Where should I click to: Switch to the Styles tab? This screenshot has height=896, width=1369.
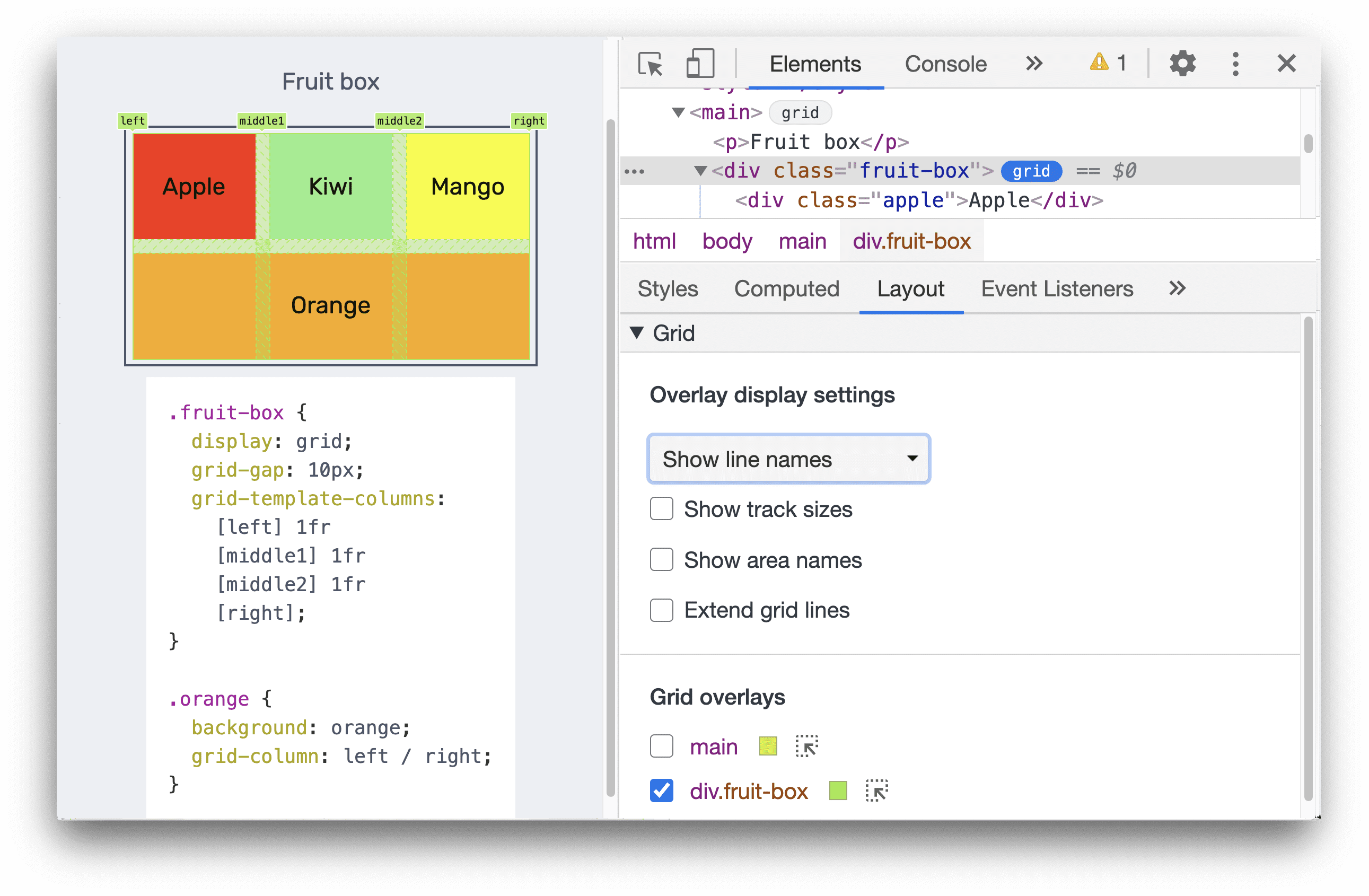click(668, 290)
